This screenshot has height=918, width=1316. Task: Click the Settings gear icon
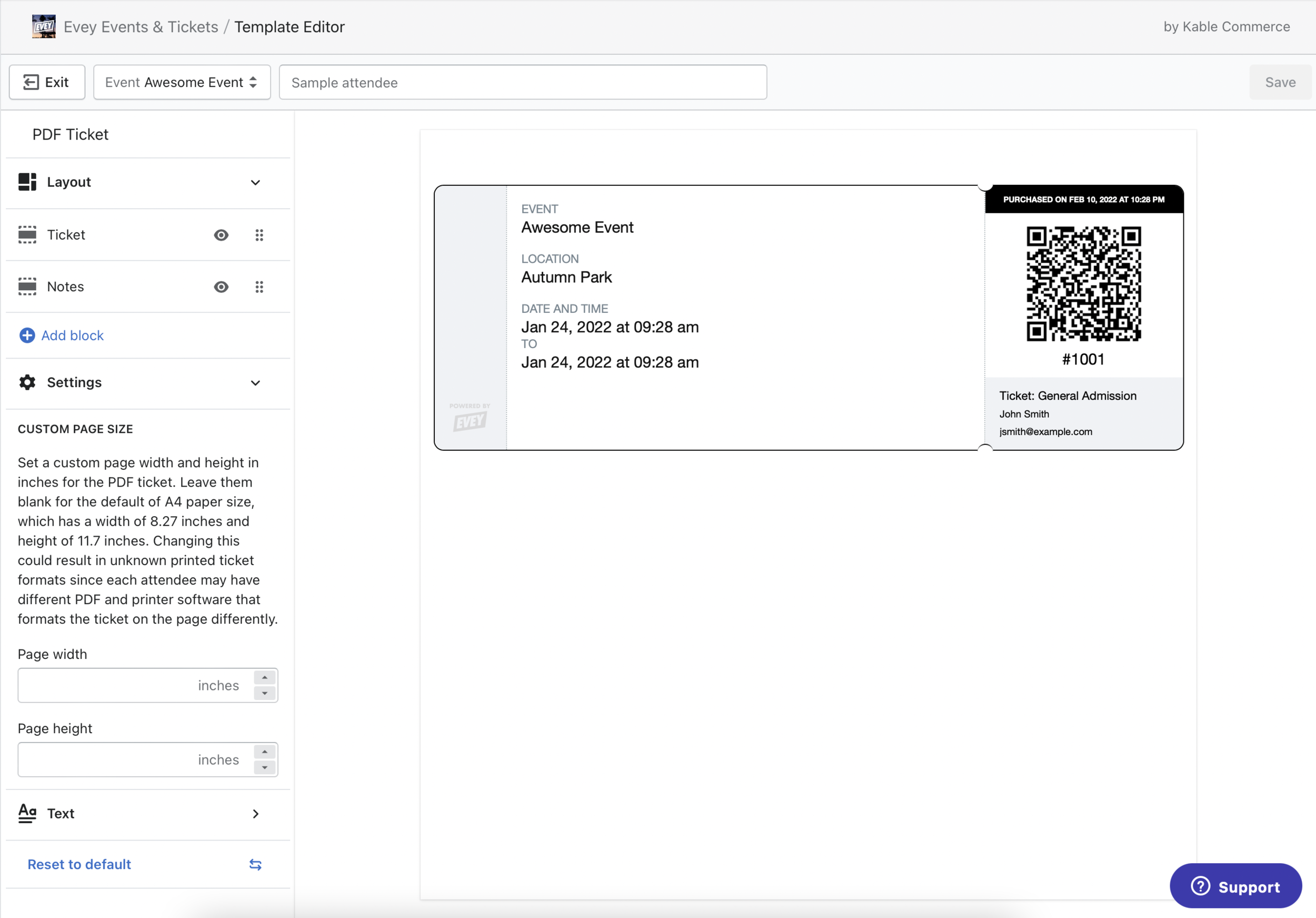point(27,382)
